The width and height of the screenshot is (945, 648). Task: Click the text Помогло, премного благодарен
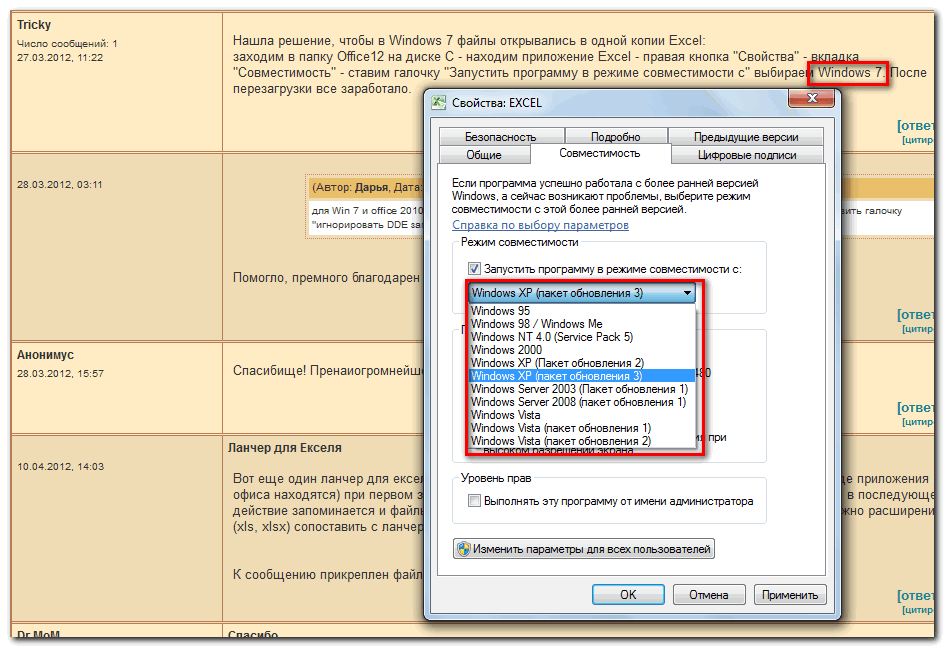(x=326, y=278)
